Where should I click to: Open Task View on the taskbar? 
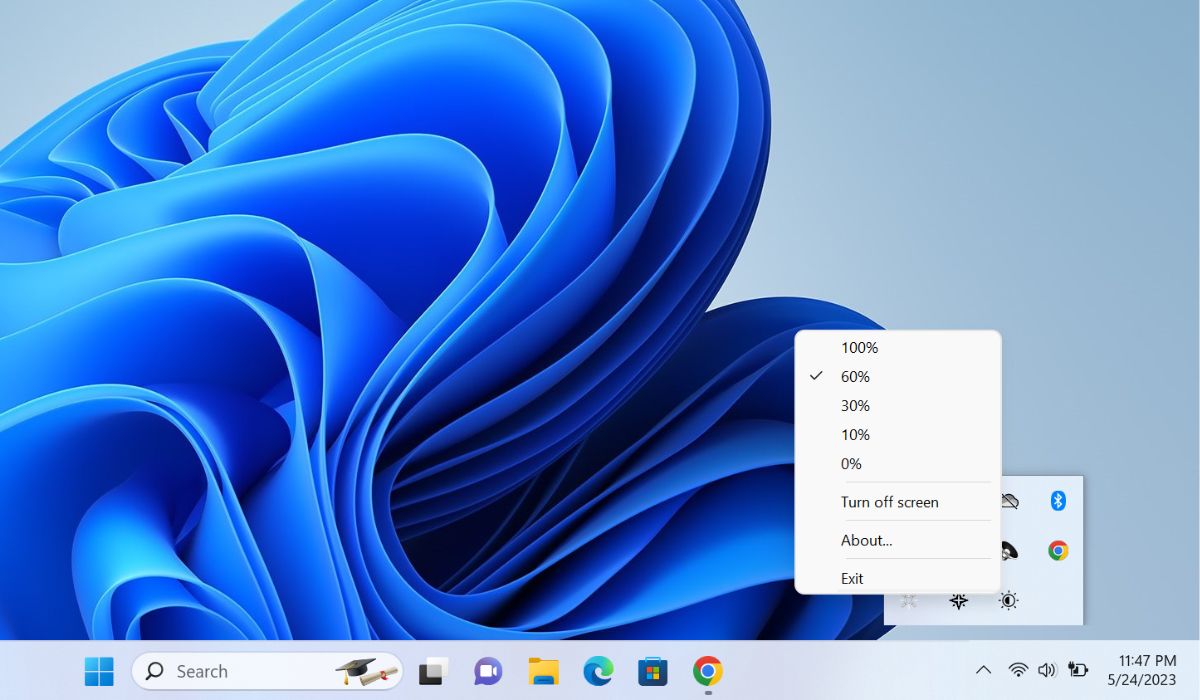(x=432, y=671)
